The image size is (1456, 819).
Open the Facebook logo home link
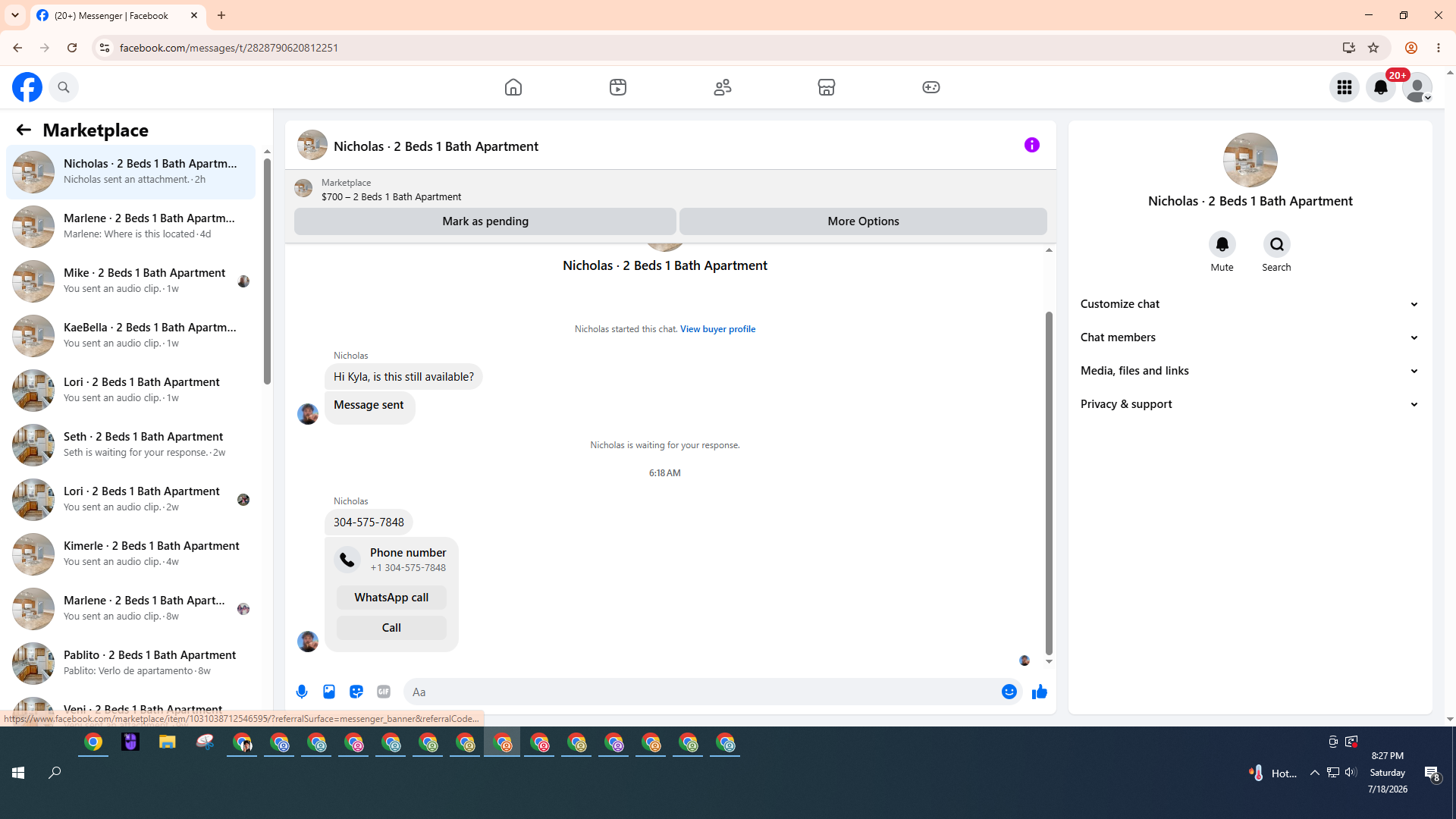[x=27, y=87]
